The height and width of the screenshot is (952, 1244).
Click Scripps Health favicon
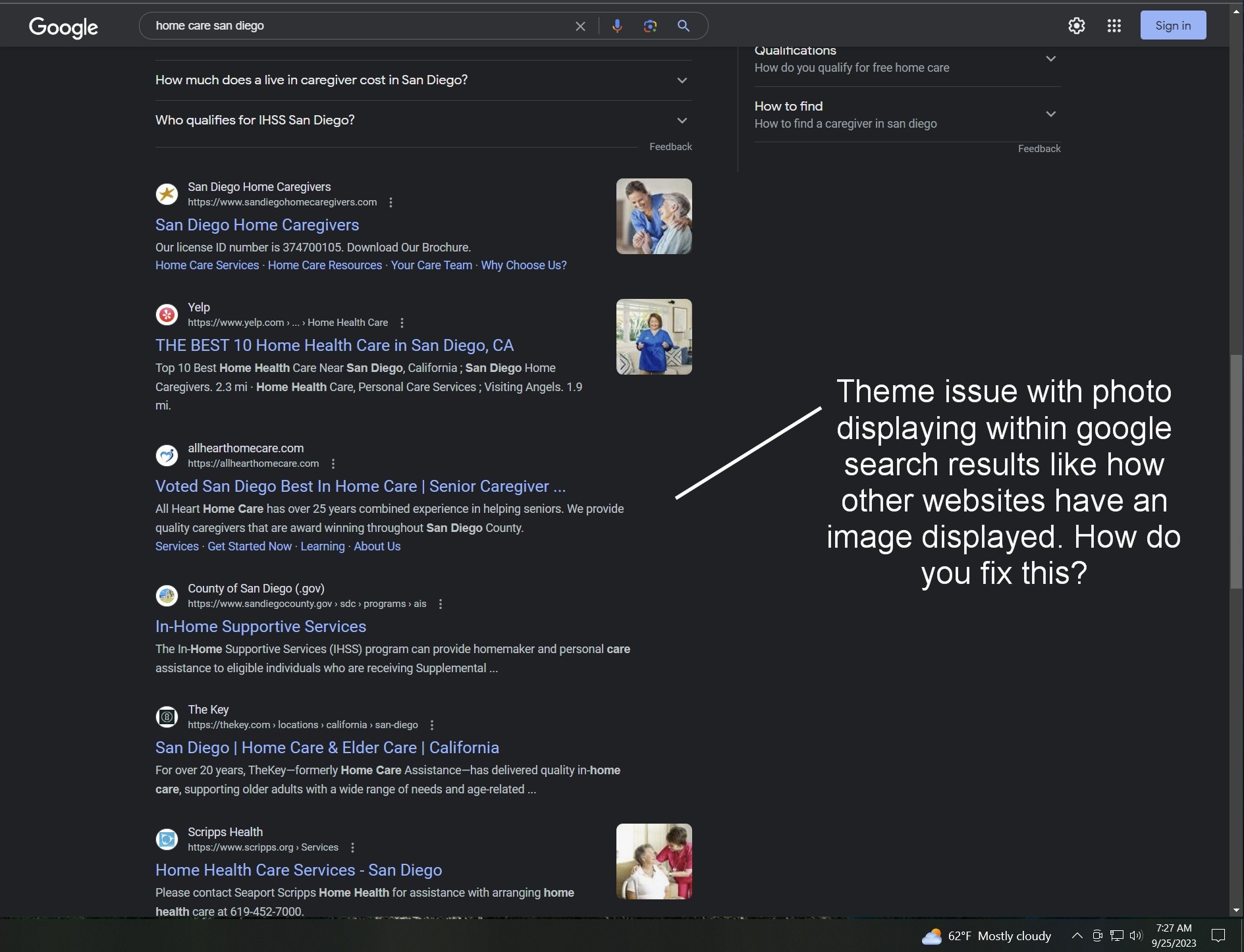tap(167, 839)
